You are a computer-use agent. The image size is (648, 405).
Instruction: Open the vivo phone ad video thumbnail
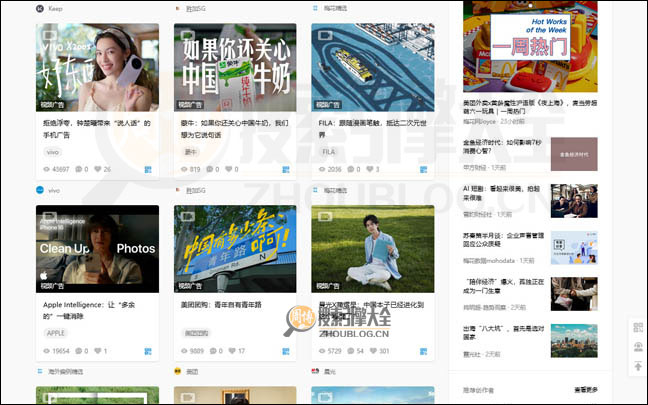click(x=97, y=67)
